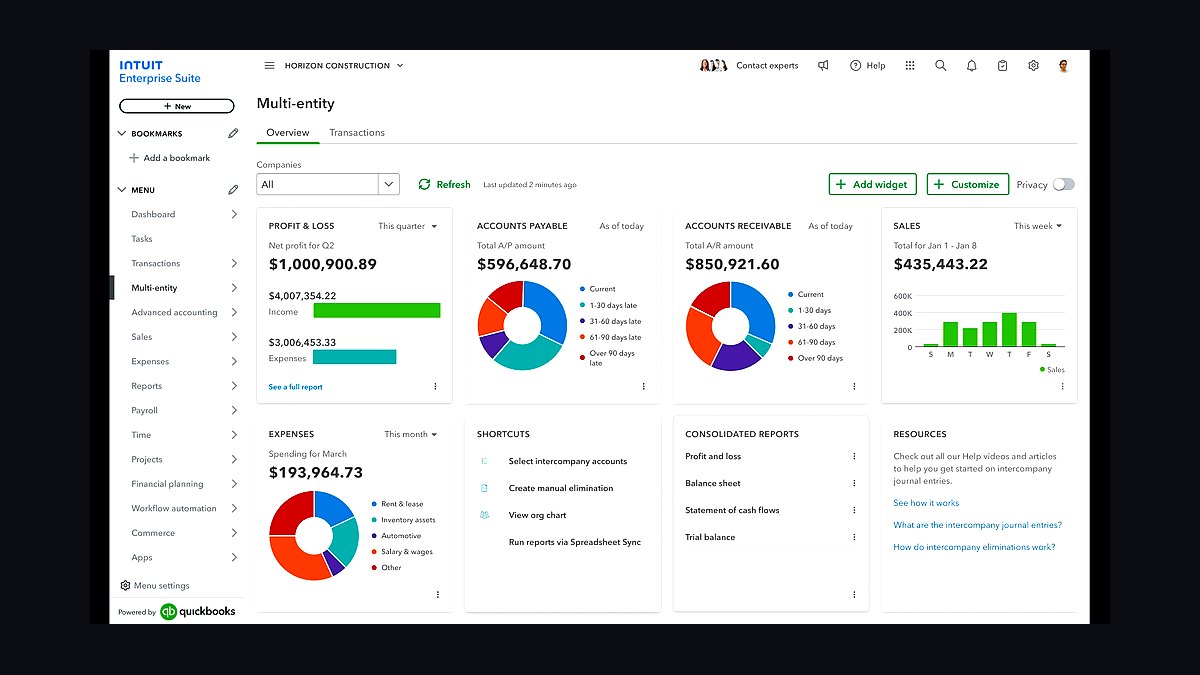Open Profit & Loss widget three-dot menu
Viewport: 1200px width, 675px height.
(x=435, y=386)
